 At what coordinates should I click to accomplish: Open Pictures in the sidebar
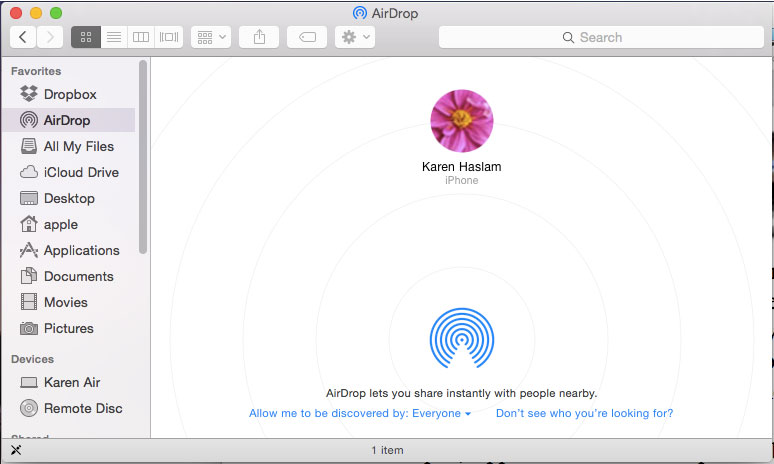click(68, 328)
